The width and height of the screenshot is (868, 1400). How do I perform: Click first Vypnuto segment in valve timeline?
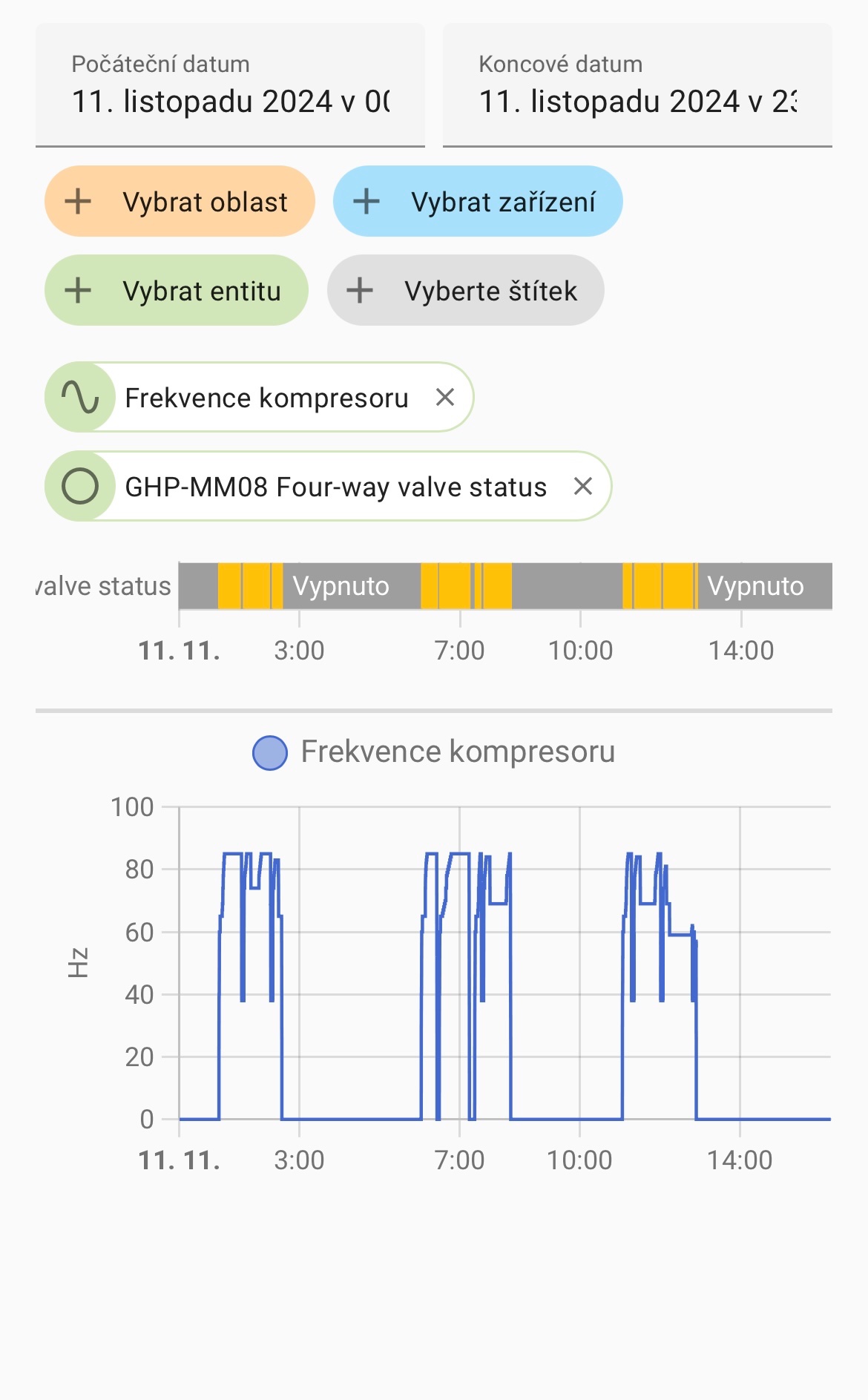pos(352,586)
